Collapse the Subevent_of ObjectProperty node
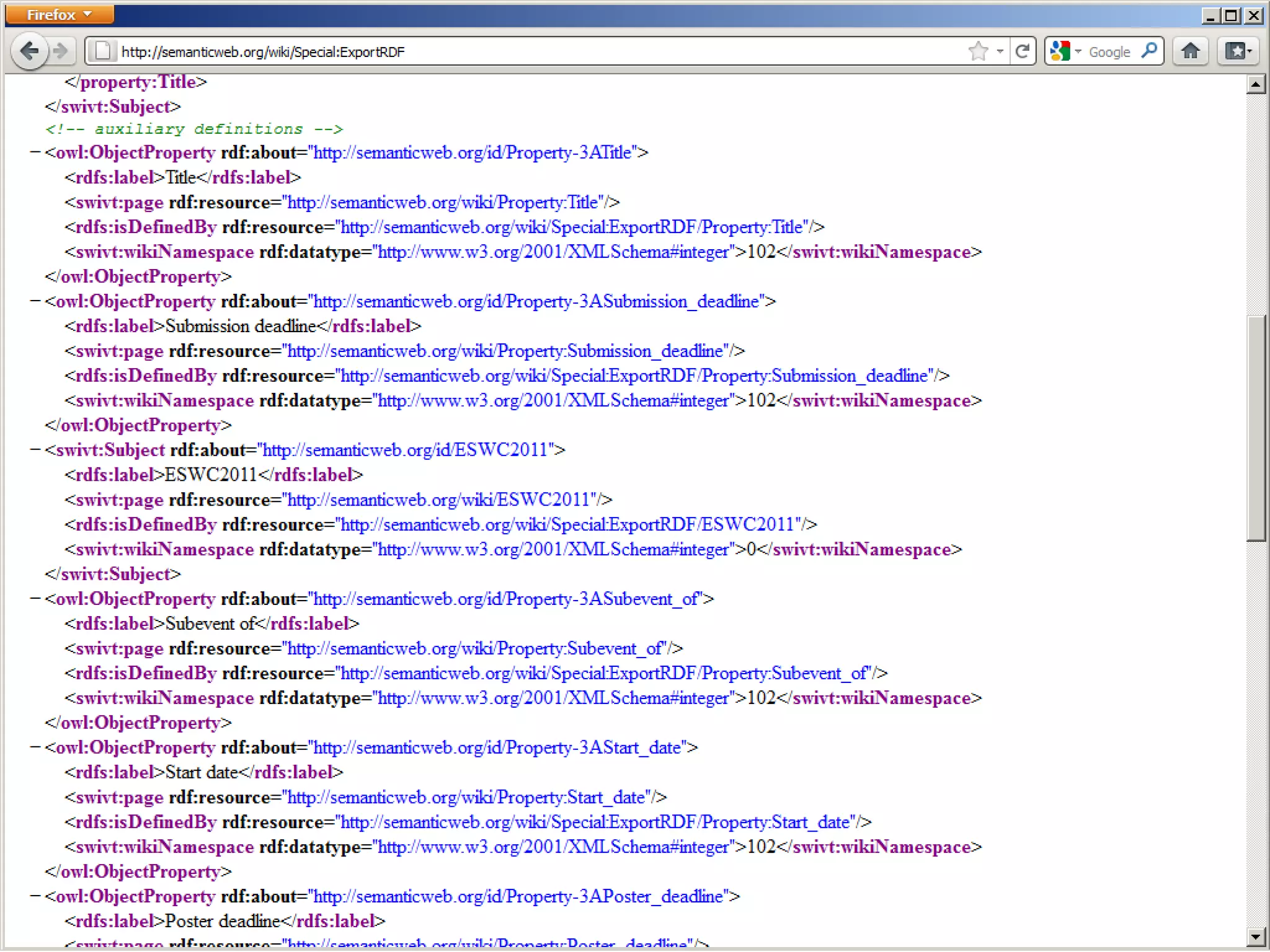This screenshot has height=952, width=1270. click(x=35, y=599)
